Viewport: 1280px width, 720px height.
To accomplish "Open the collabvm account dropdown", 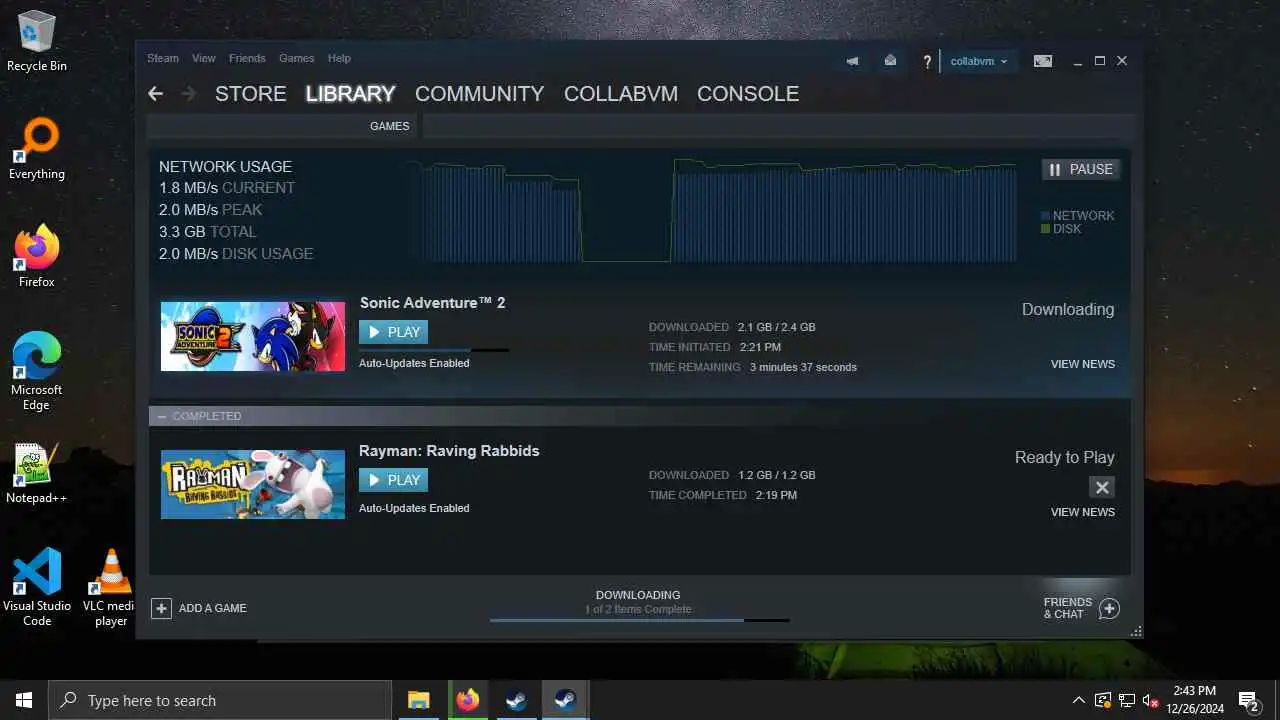I will click(979, 61).
